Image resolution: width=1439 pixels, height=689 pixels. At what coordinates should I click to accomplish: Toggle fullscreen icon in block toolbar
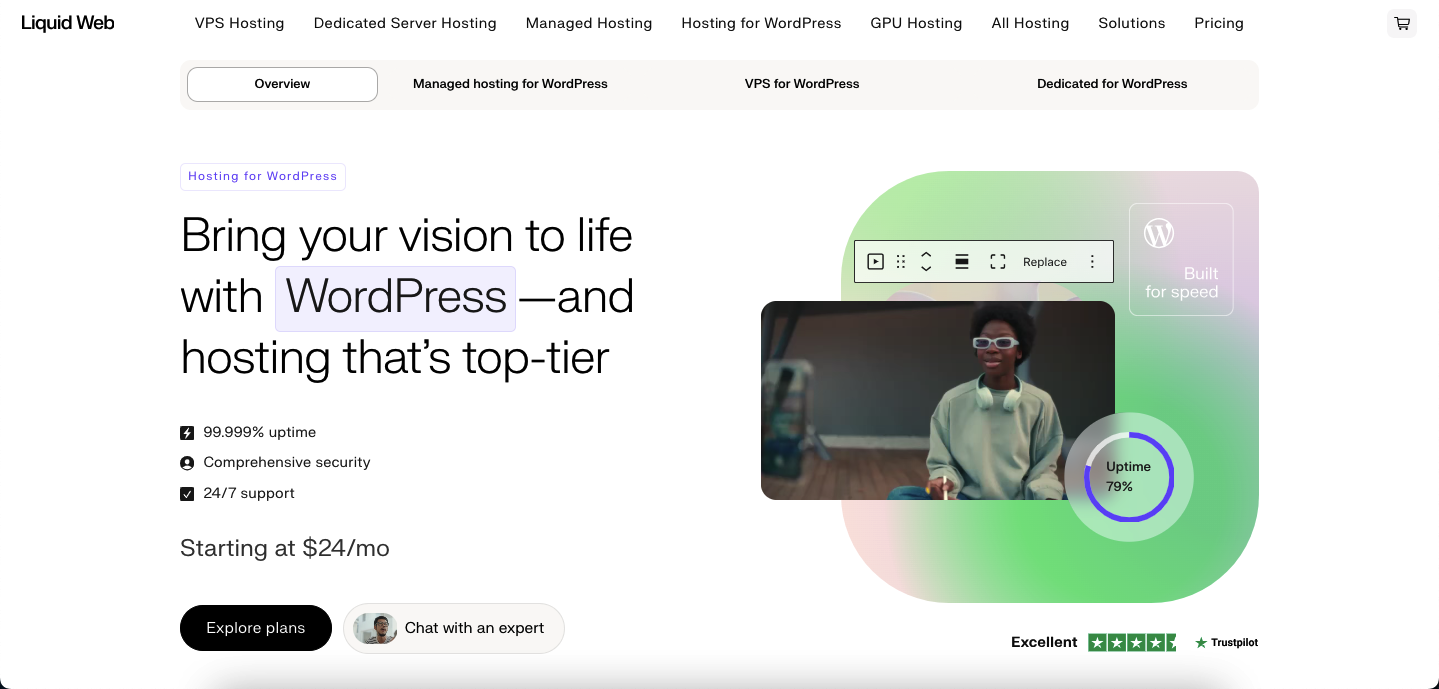(997, 262)
